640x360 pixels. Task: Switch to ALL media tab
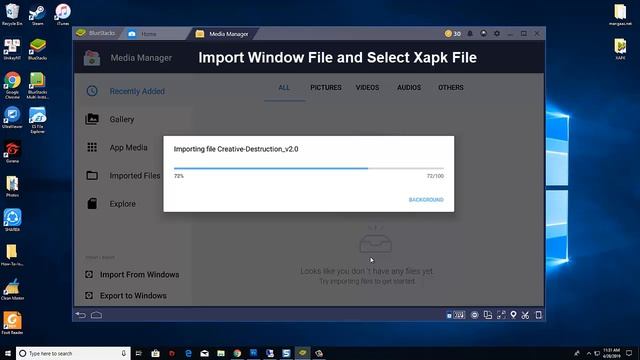click(284, 88)
